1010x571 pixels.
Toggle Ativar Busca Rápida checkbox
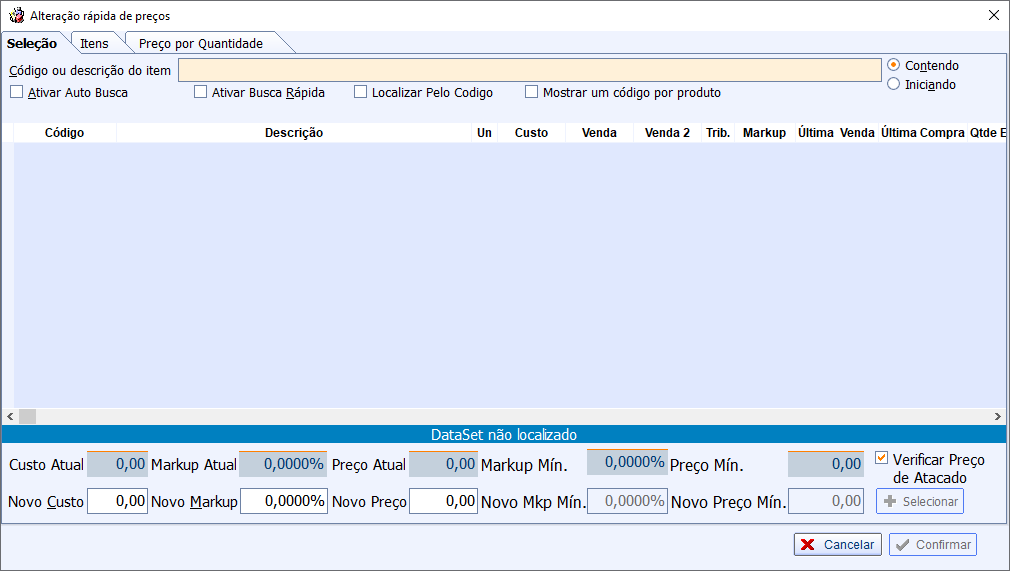click(x=201, y=92)
